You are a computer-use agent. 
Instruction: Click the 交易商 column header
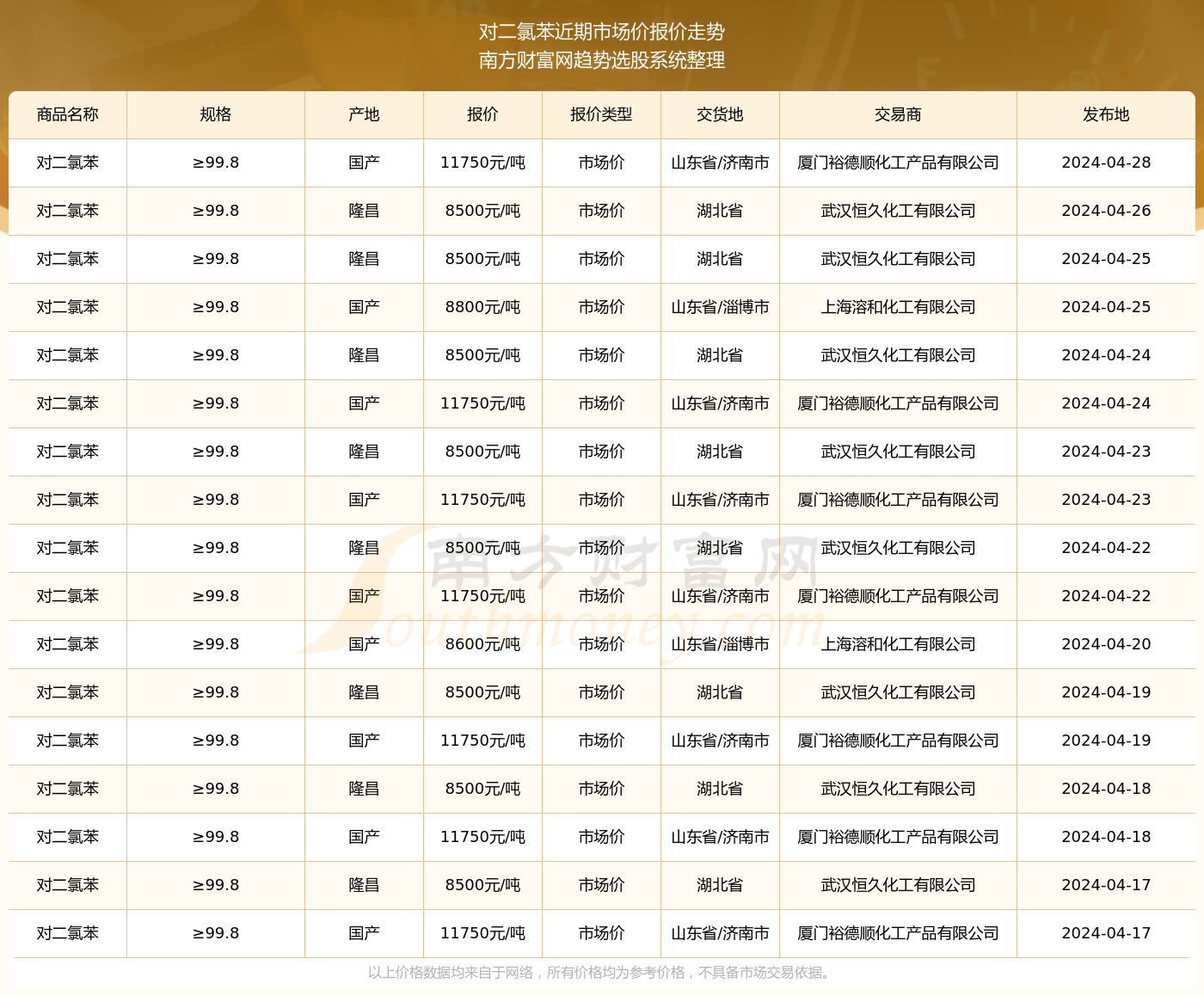(898, 114)
